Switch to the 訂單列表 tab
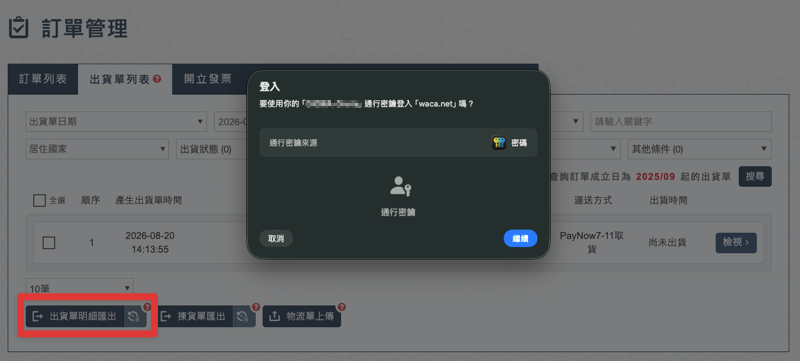This screenshot has width=800, height=361. pos(43,79)
